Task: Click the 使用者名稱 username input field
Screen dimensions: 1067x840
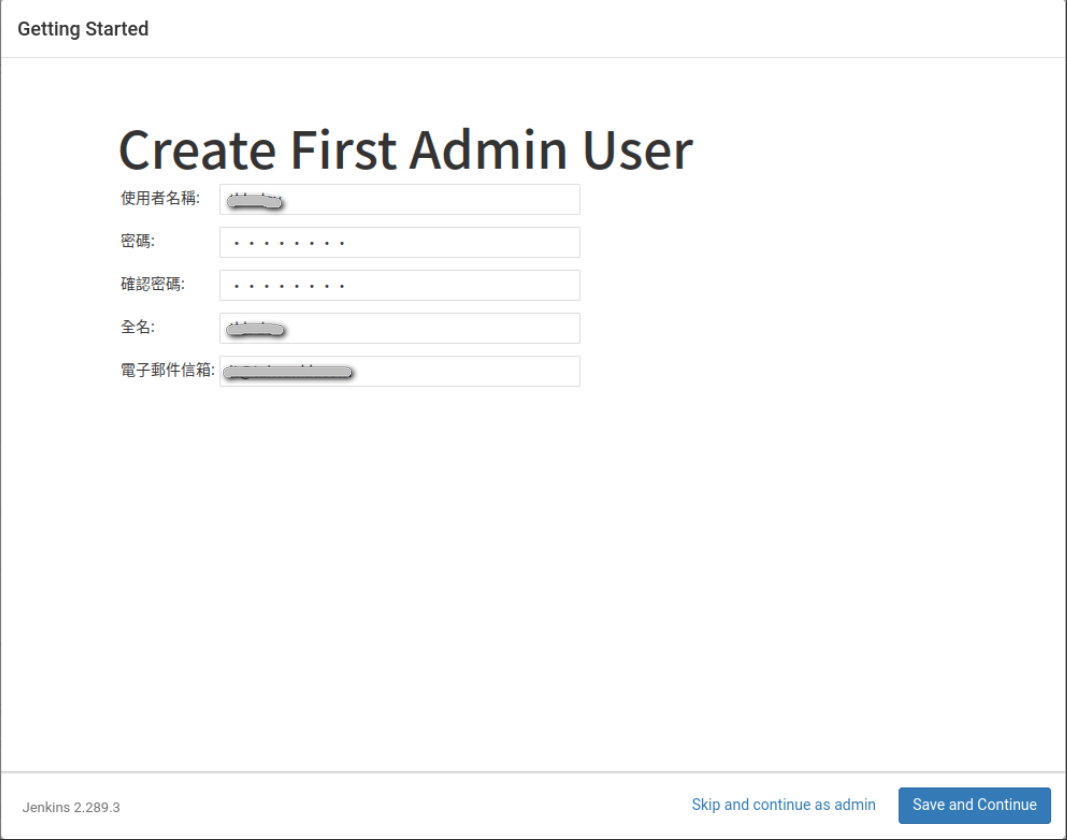Action: 400,199
